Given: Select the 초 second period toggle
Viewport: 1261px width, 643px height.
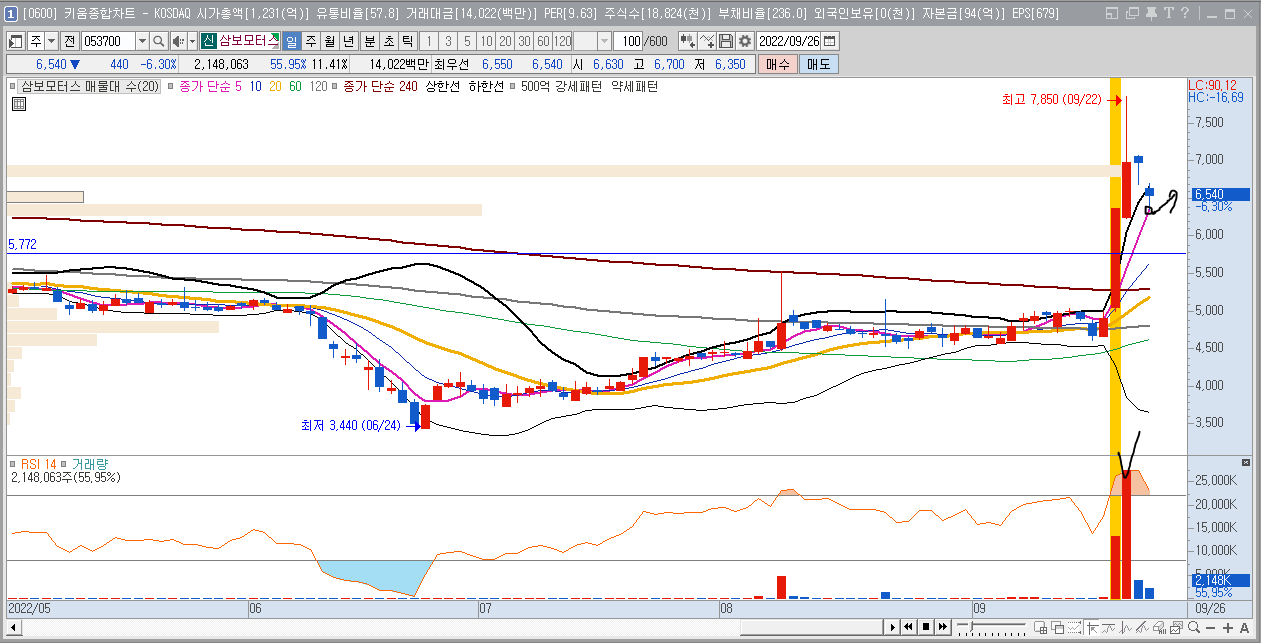Looking at the screenshot, I should (388, 41).
